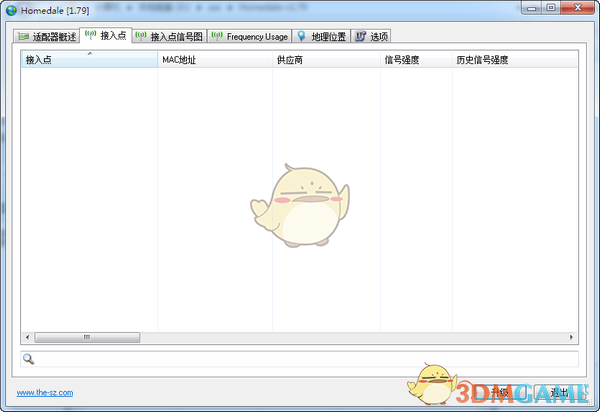Sort by 接入点 column header
The width and height of the screenshot is (600, 412).
click(x=88, y=60)
